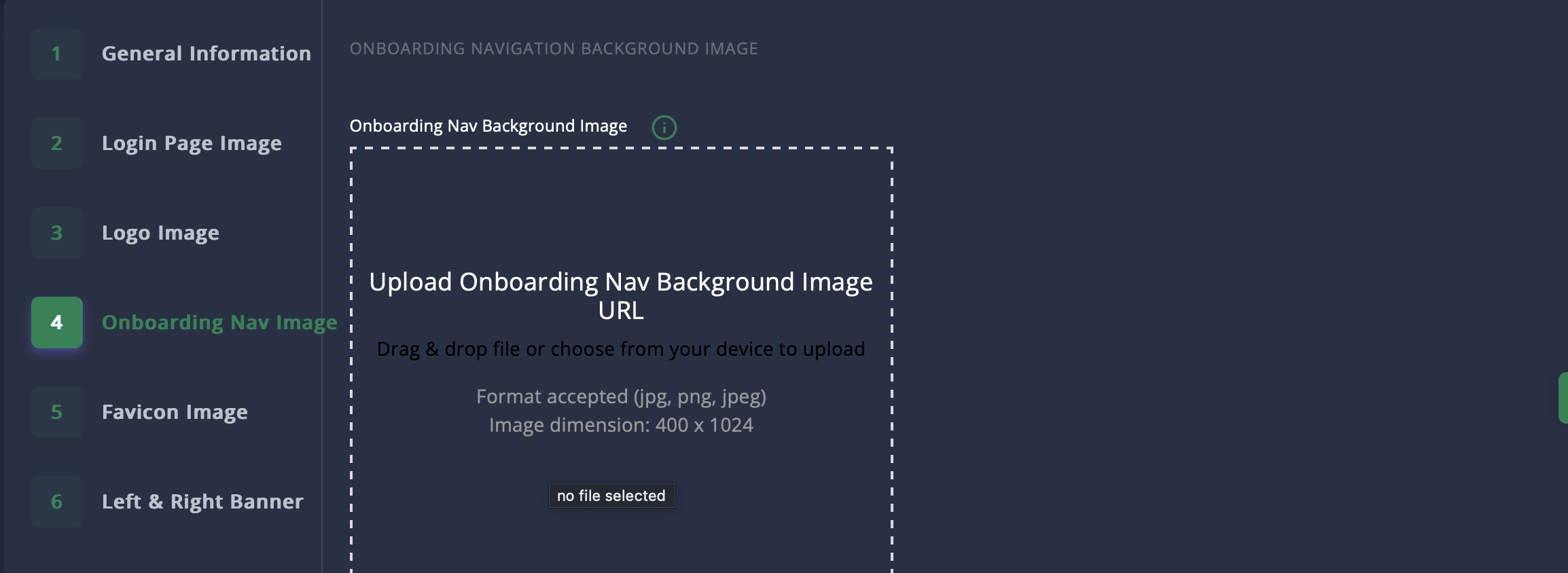Navigate to the Left & Right Banner step
Screen dimensions: 1568x573
[202, 502]
